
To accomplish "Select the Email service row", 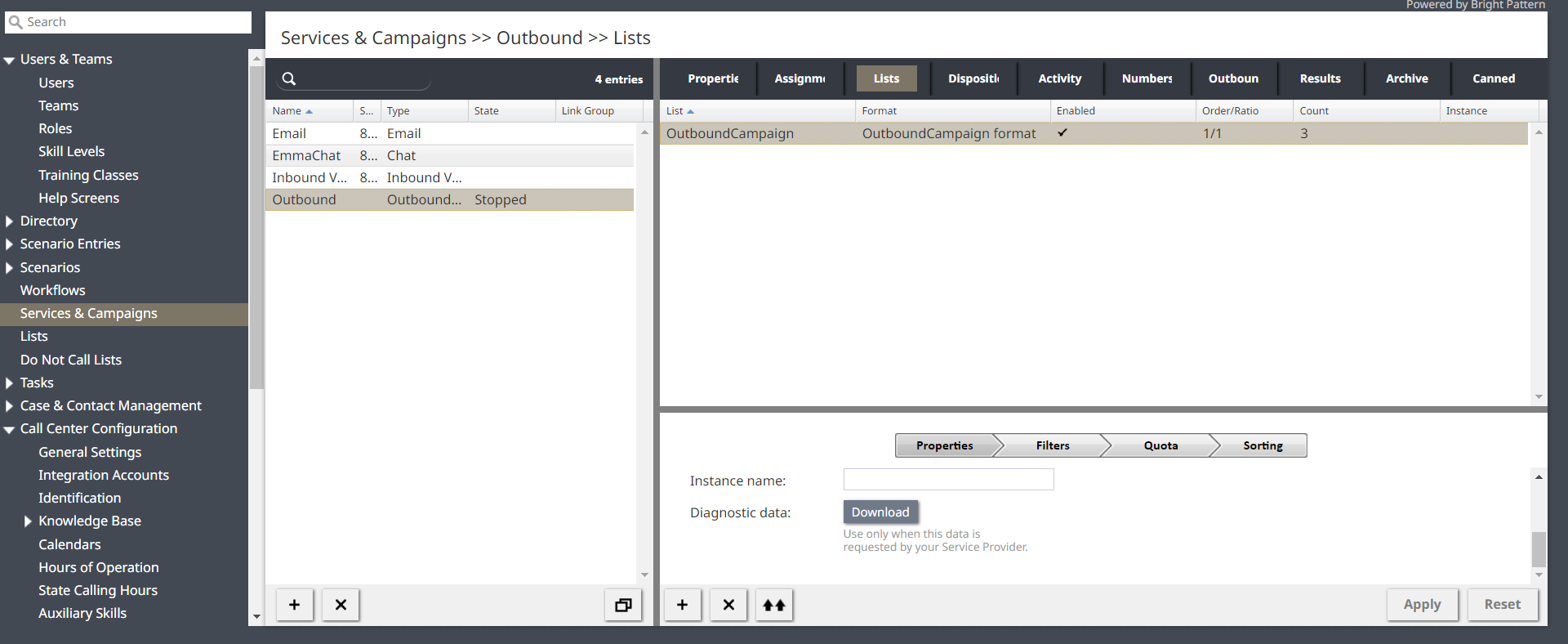I will (x=450, y=133).
